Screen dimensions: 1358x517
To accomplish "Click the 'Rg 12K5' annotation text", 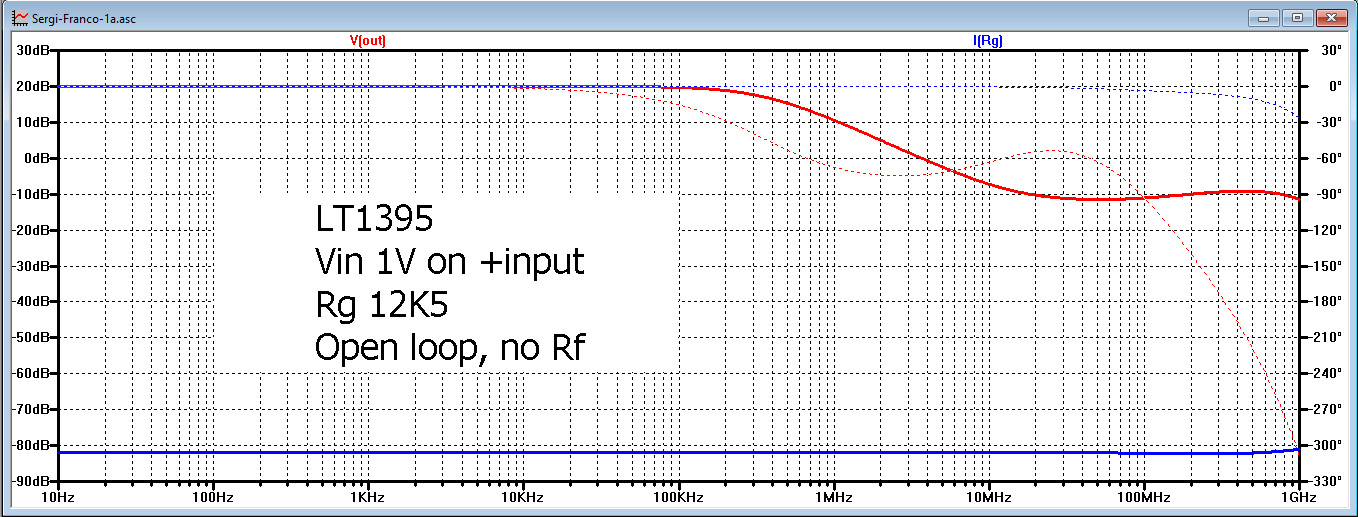I will pos(382,304).
